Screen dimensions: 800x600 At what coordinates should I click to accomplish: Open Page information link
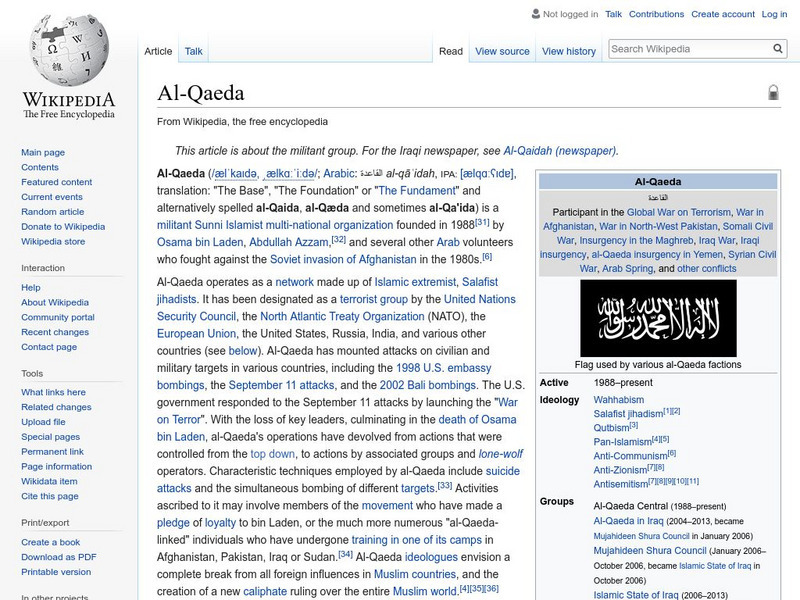[57, 466]
